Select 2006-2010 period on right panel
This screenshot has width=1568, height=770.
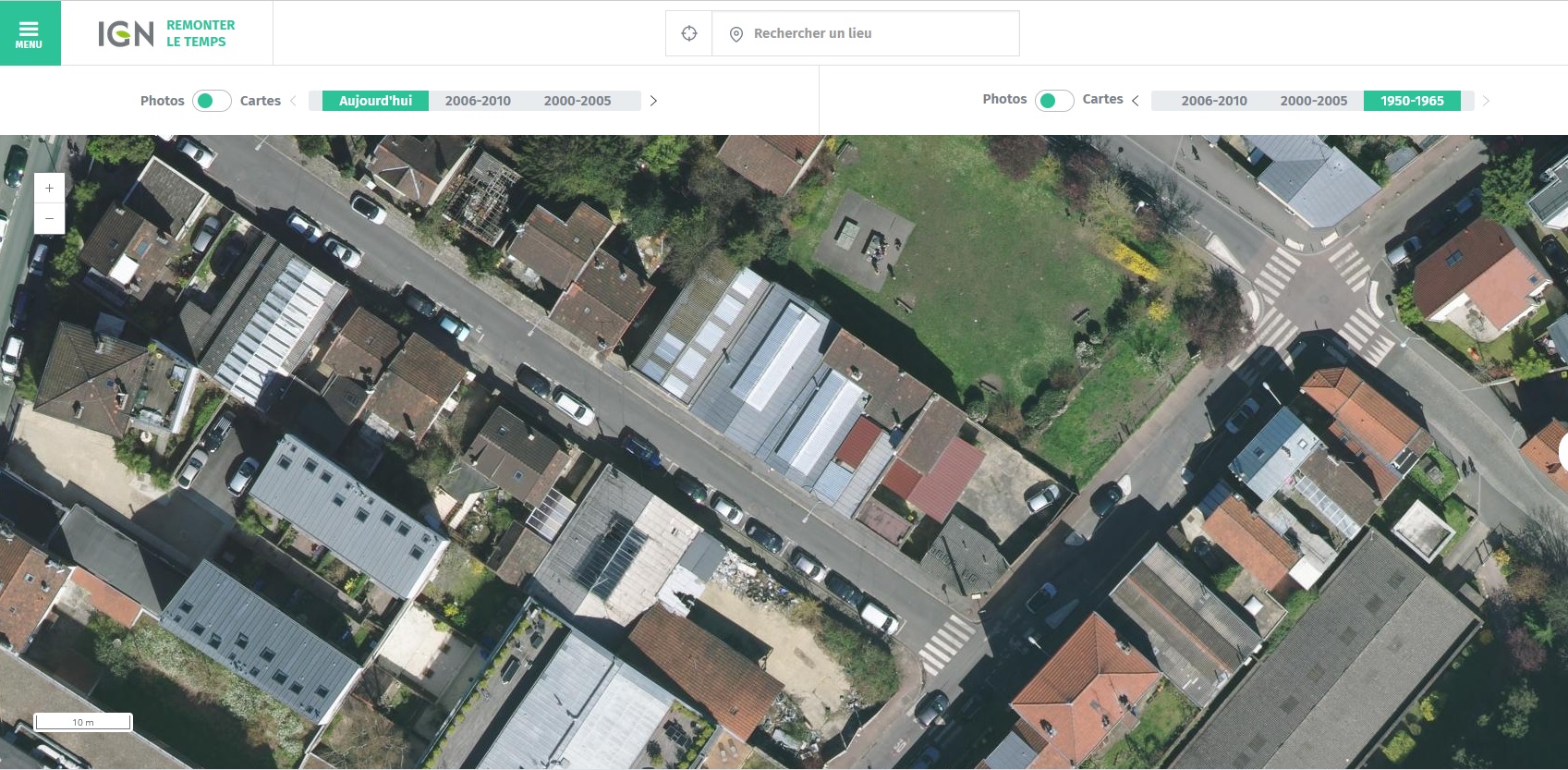[x=1214, y=101]
